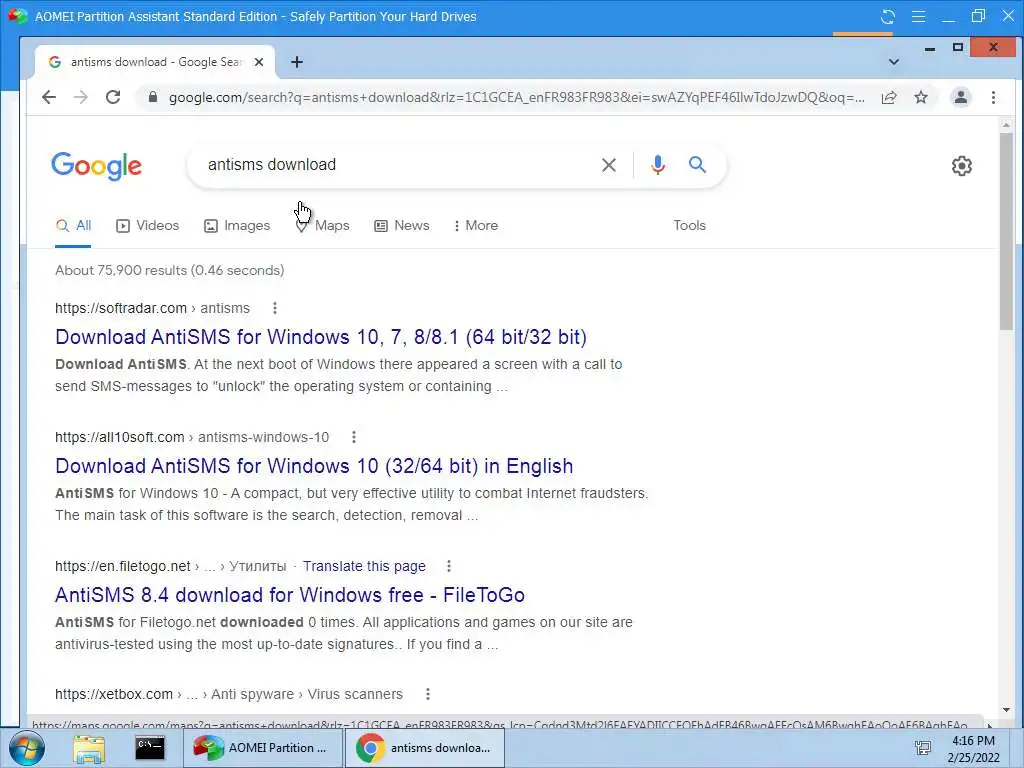1024x768 pixels.
Task: Click the Chrome back arrow
Action: click(49, 97)
